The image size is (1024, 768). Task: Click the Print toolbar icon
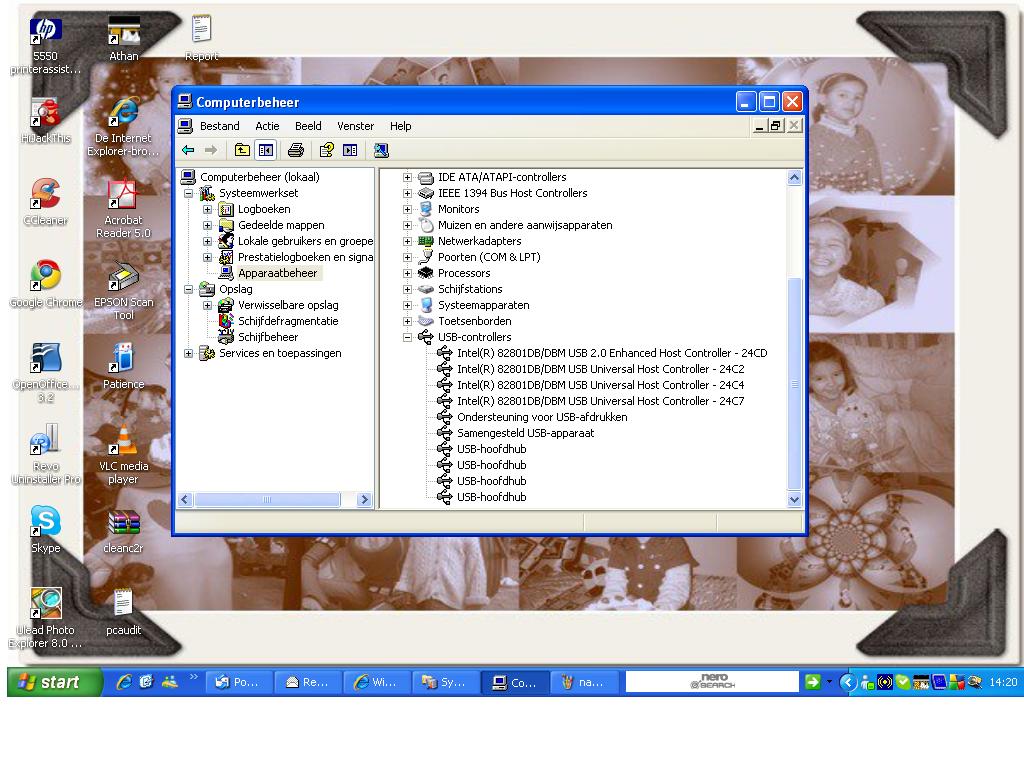point(295,150)
